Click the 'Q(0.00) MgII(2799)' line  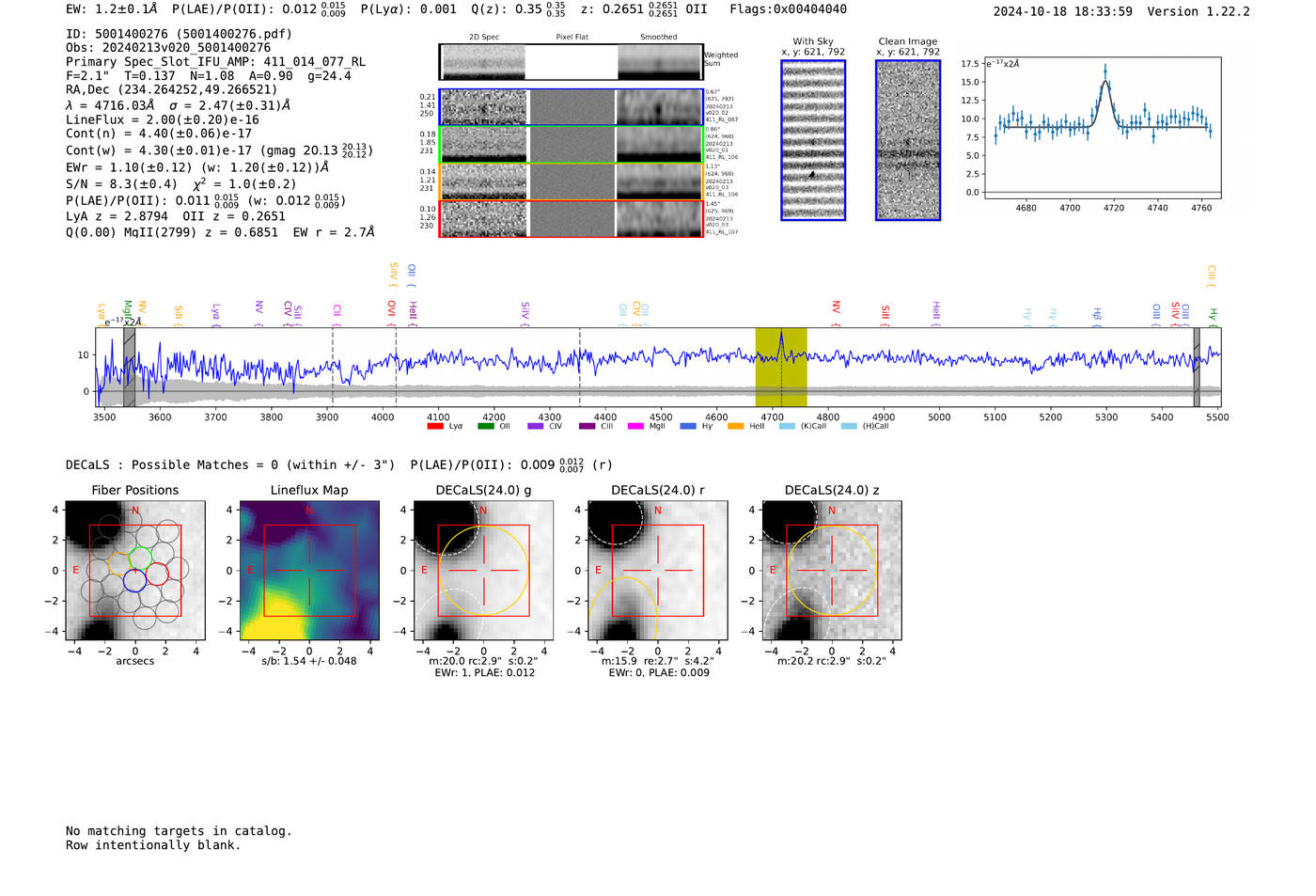point(220,232)
